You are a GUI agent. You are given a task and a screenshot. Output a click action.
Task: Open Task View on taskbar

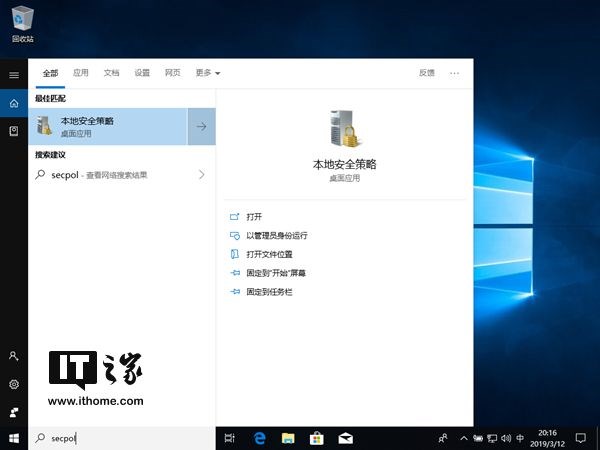pyautogui.click(x=230, y=438)
